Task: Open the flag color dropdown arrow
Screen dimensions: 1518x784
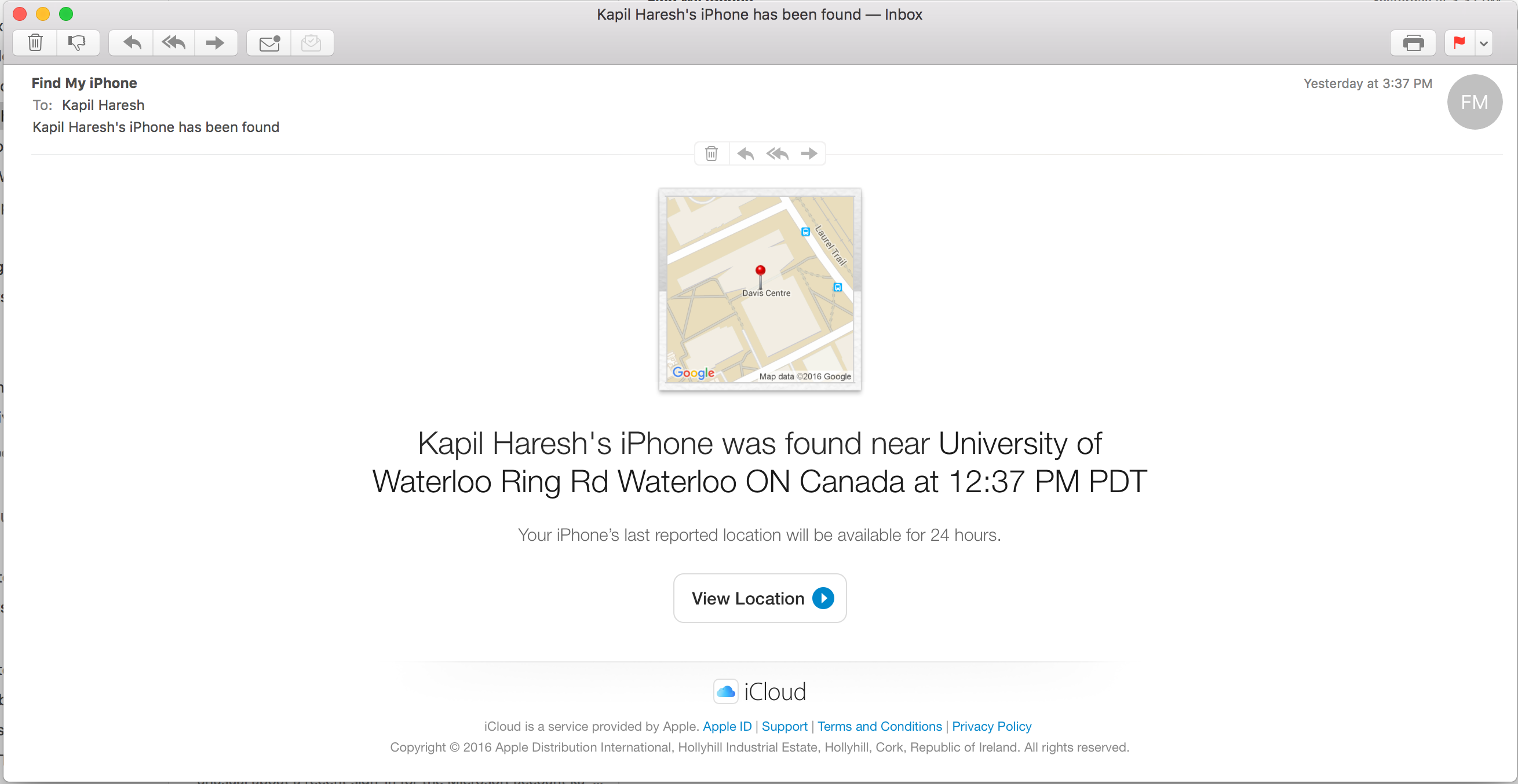Action: [x=1484, y=43]
